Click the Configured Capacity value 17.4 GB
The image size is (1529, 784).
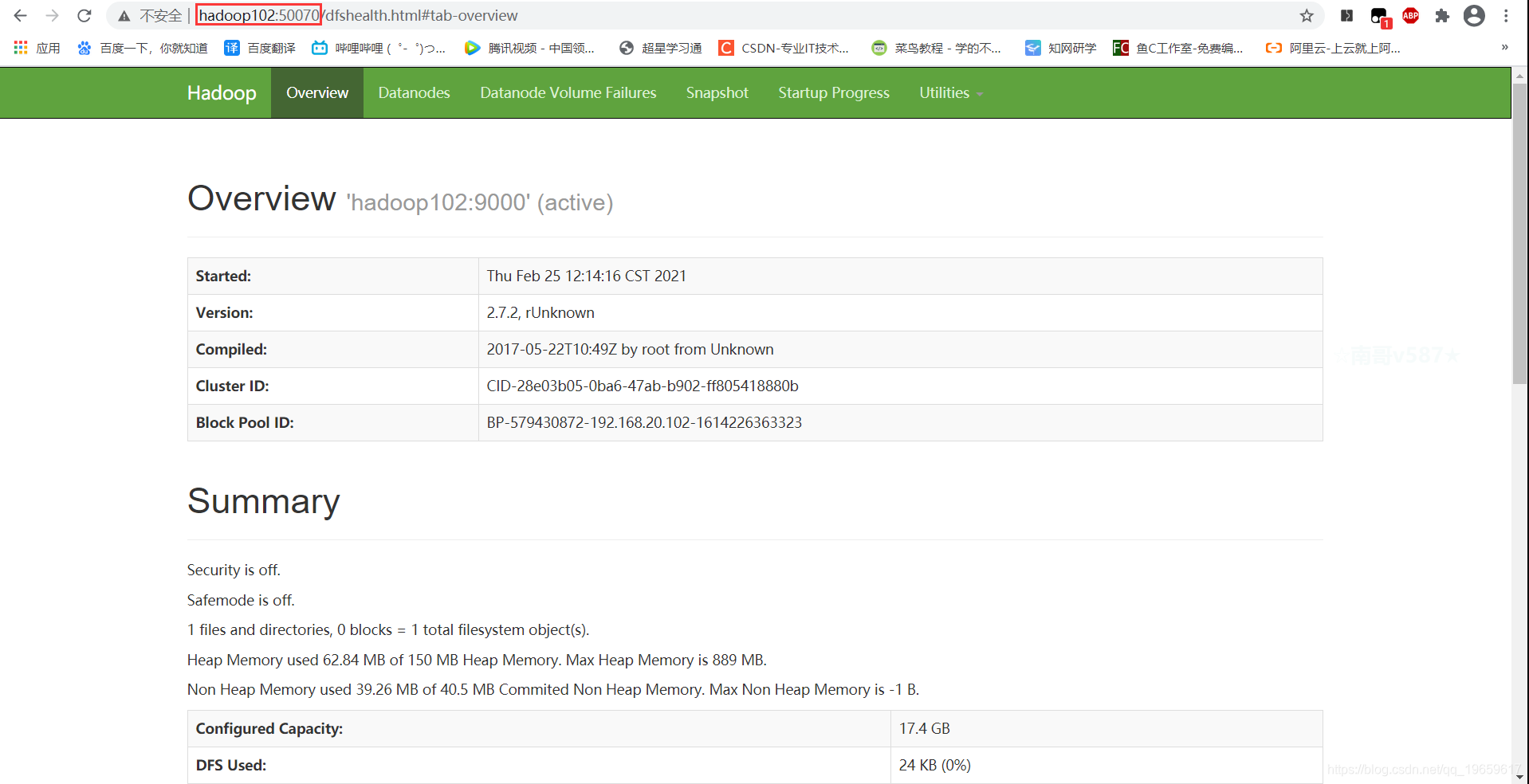(x=925, y=728)
